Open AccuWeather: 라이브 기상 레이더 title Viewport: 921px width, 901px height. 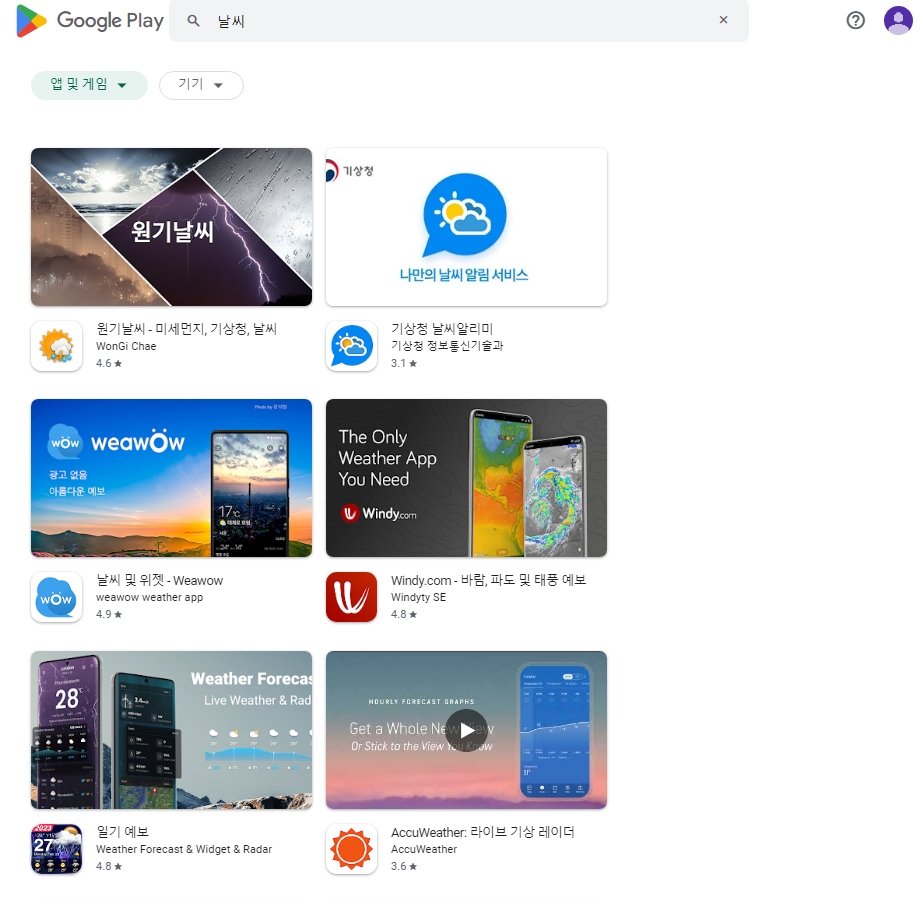(483, 832)
